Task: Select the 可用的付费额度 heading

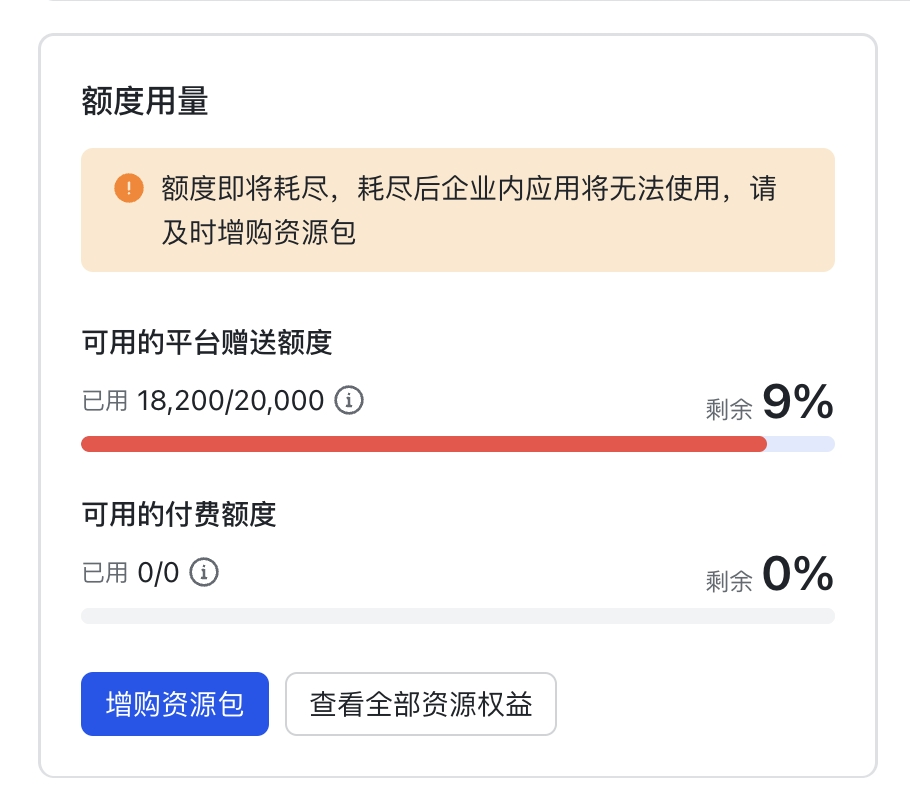Action: tap(179, 514)
